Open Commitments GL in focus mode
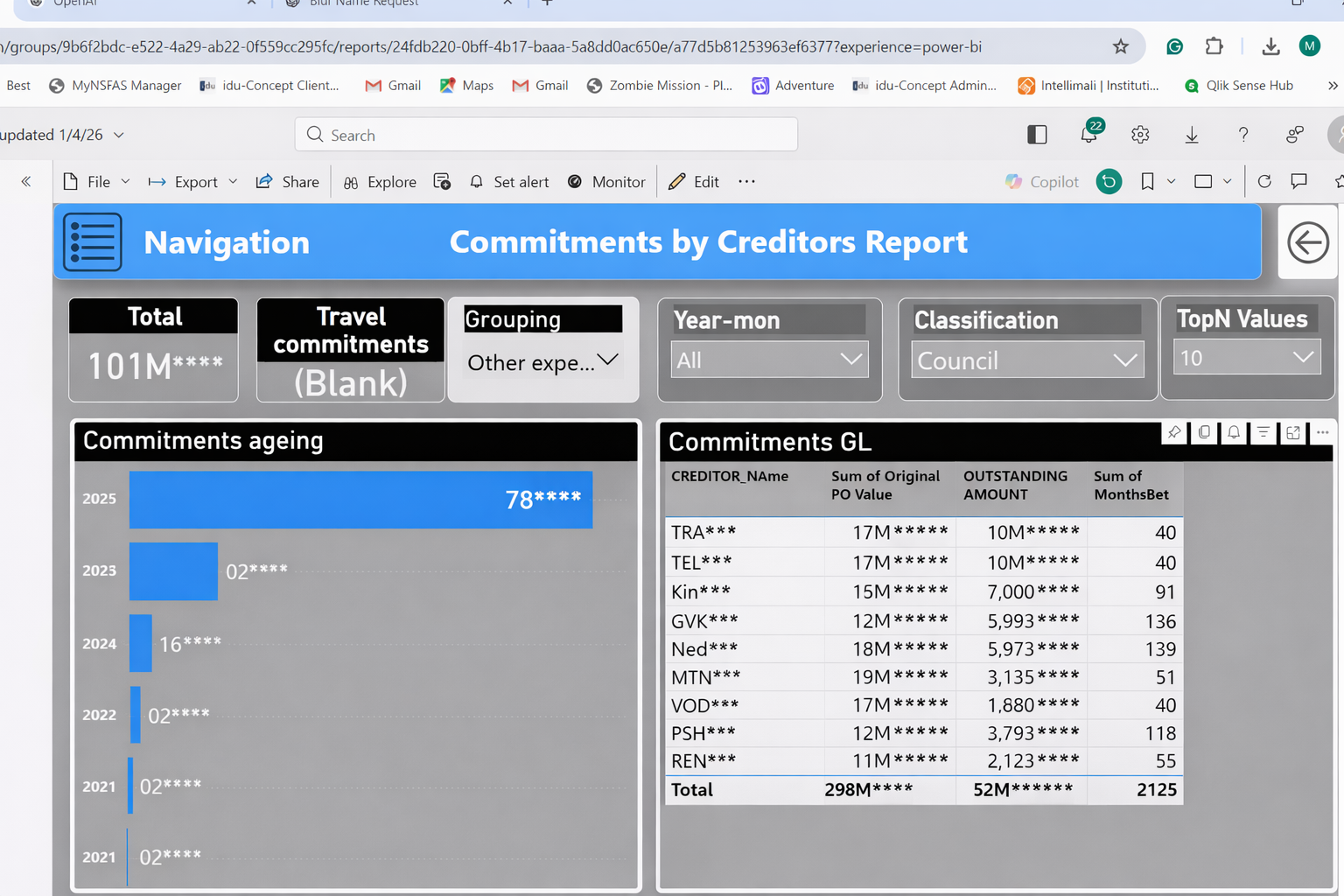Image resolution: width=1344 pixels, height=896 pixels. pos(1293,432)
